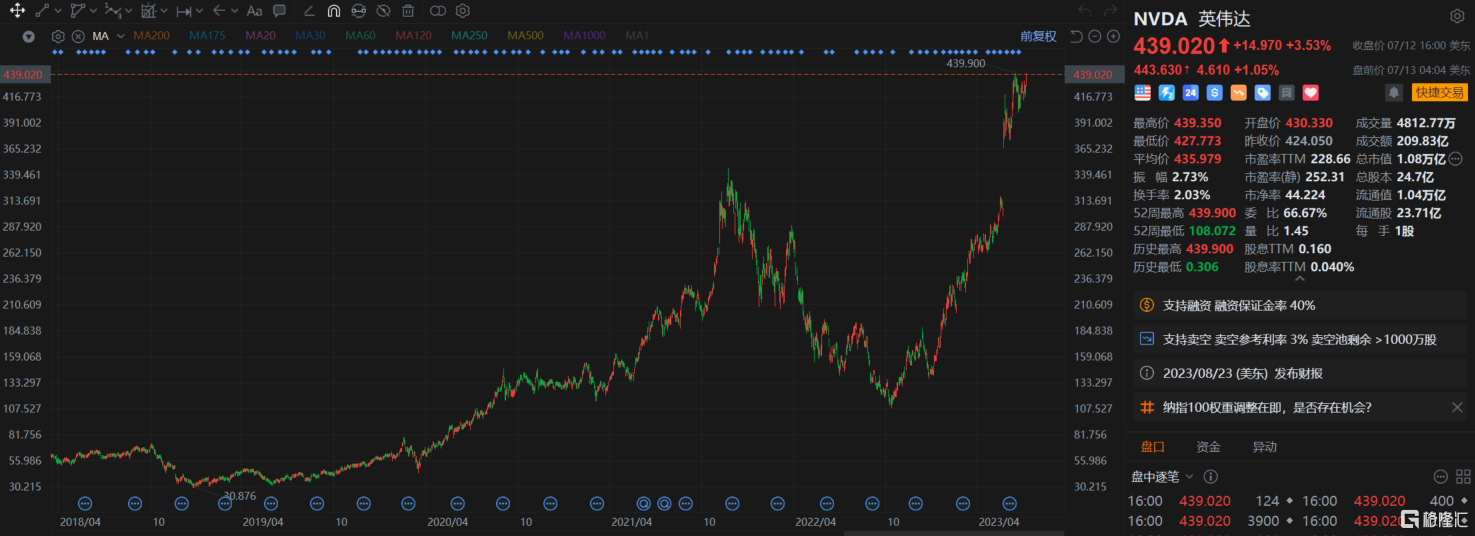The width and height of the screenshot is (1475, 536).
Task: Expand polygon shape tool options arrow
Action: (94, 11)
